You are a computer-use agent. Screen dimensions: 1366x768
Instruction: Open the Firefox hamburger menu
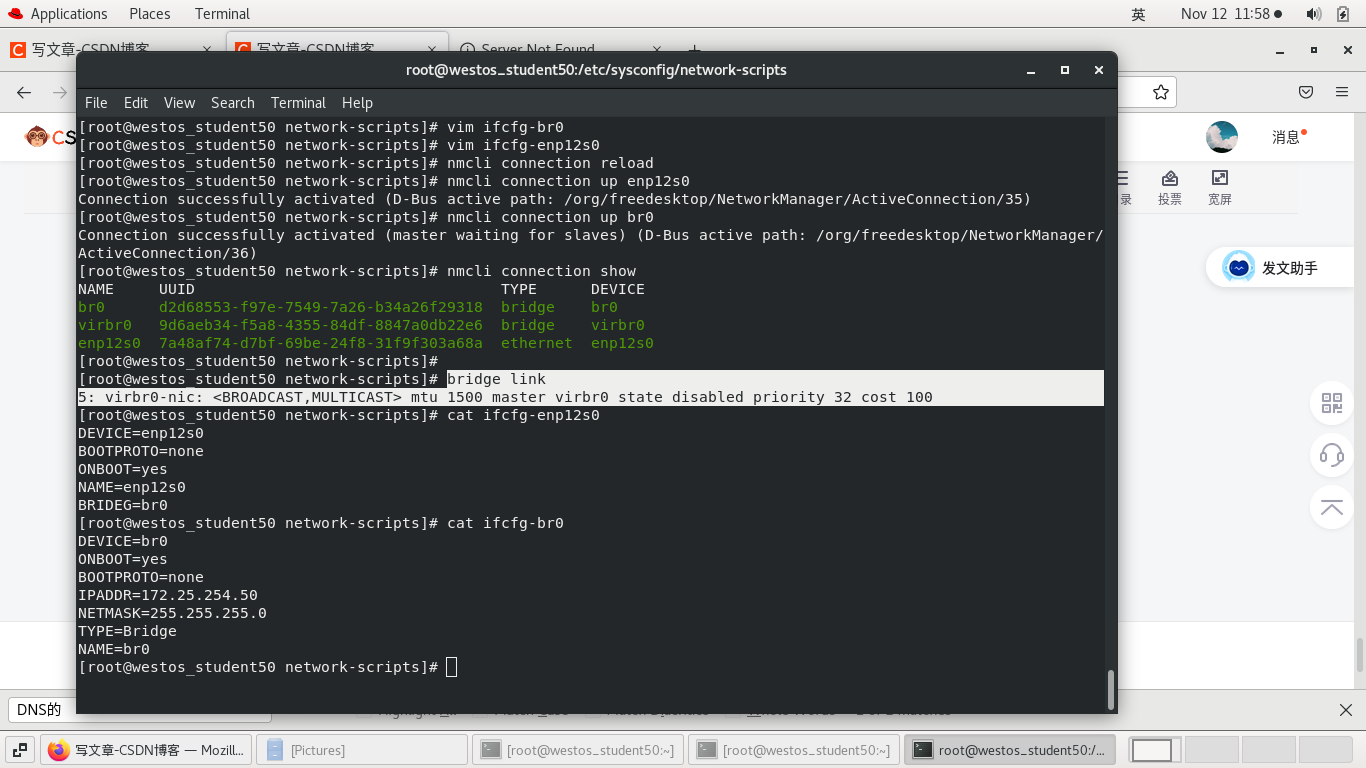[1343, 91]
